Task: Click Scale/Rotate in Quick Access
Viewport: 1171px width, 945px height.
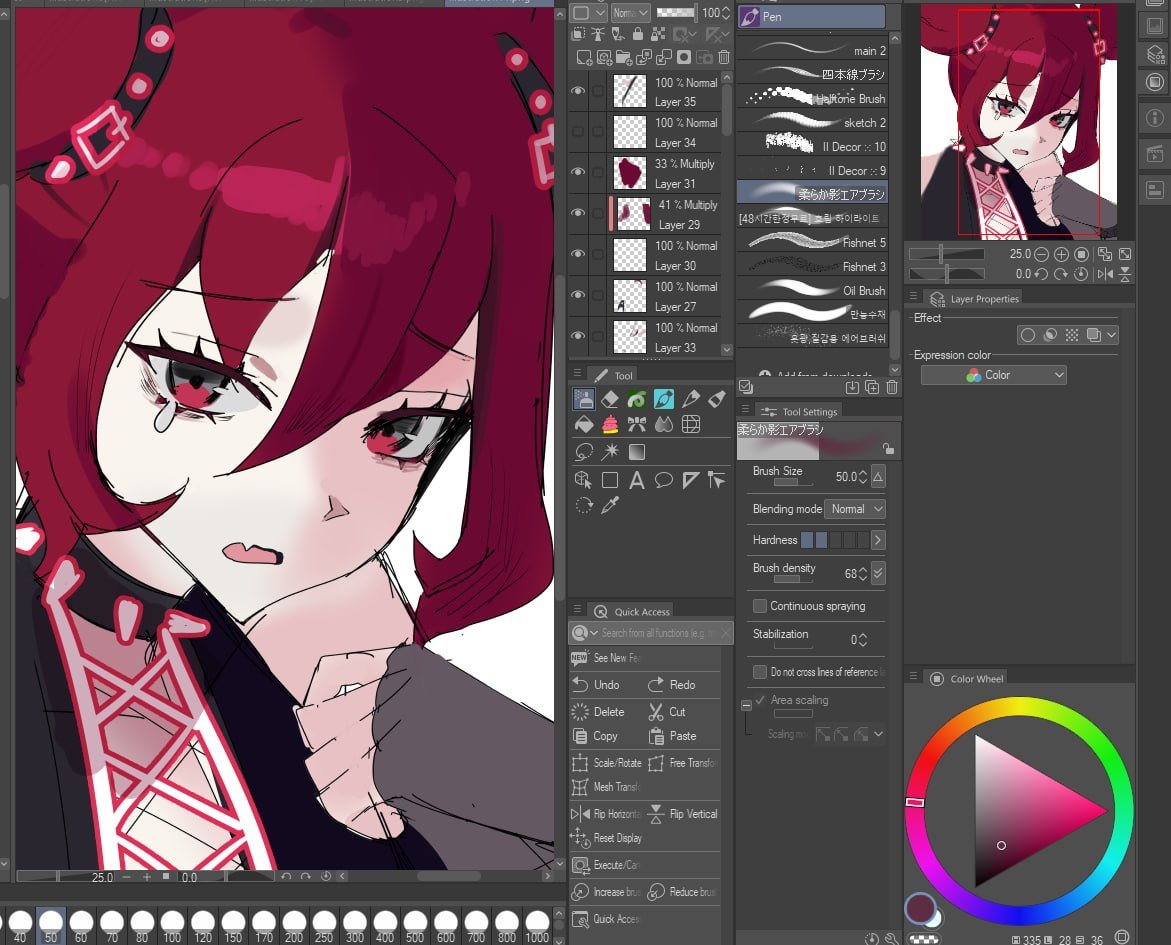Action: click(x=606, y=763)
